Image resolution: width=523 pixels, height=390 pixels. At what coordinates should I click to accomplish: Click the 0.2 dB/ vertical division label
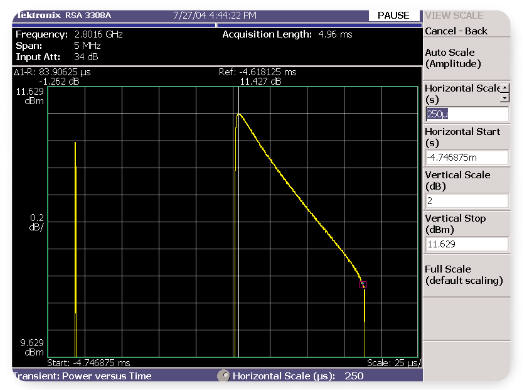tap(36, 223)
